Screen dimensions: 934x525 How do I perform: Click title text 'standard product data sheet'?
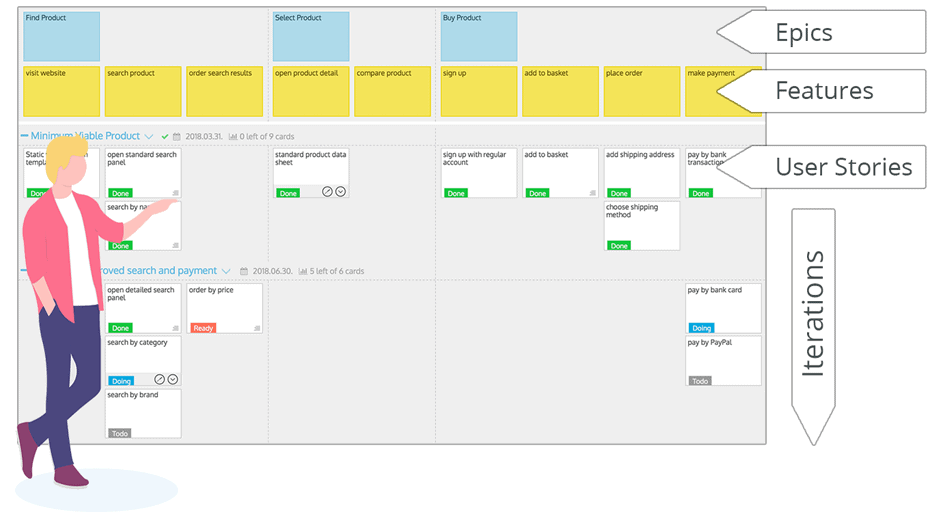(310, 158)
